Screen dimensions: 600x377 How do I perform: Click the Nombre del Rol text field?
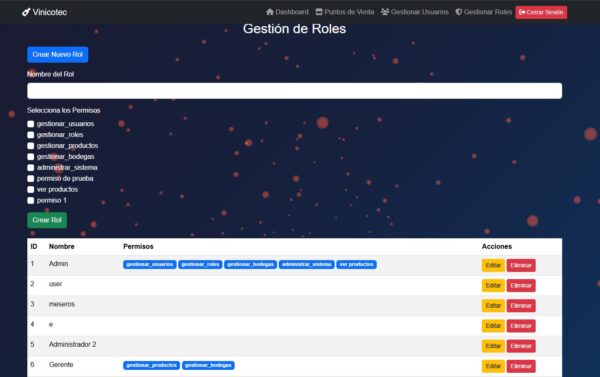coord(295,91)
